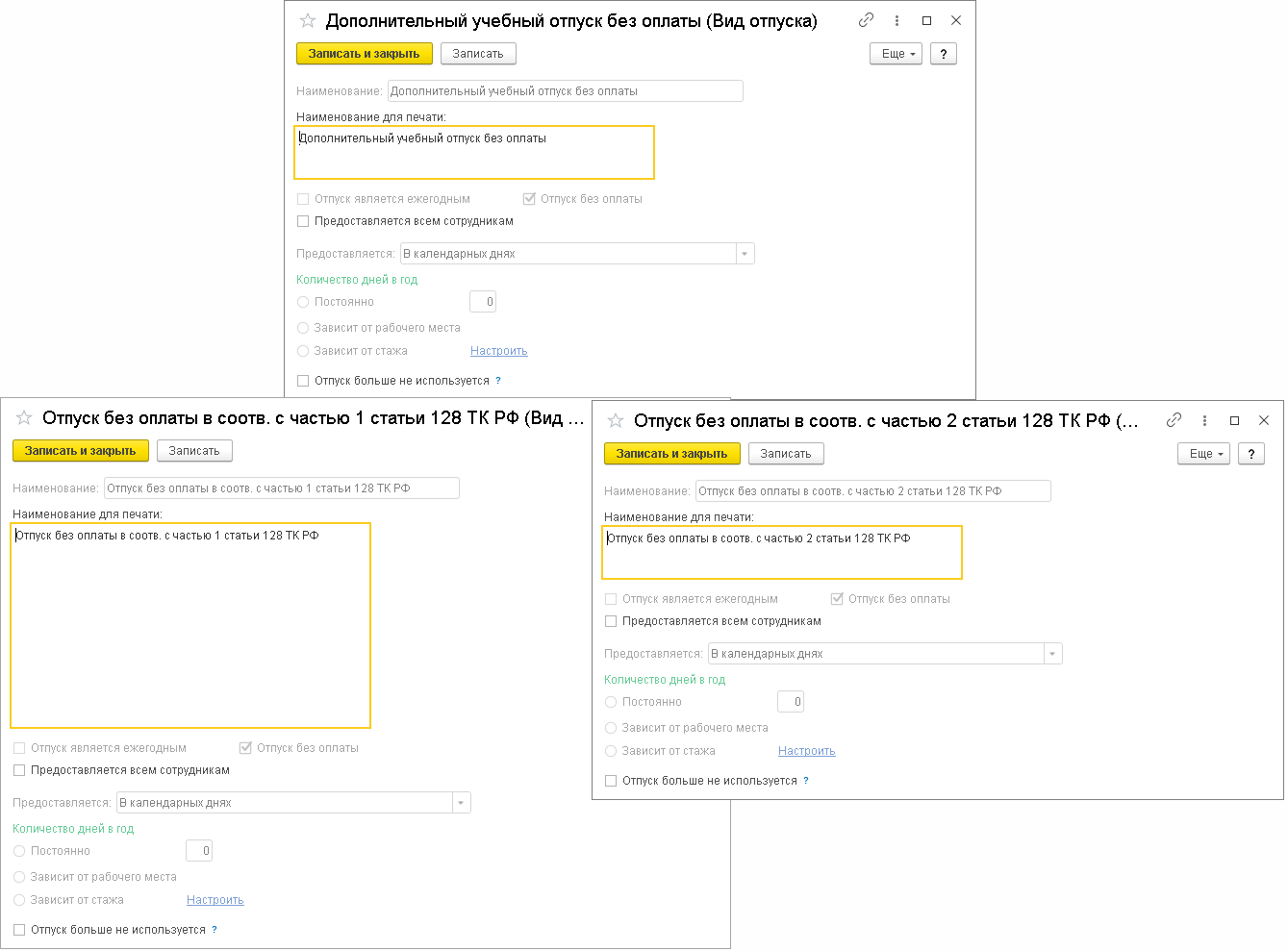Open three-dot menu in часть 2 статьи 128 window
The width and height of the screenshot is (1288, 951).
[1204, 420]
